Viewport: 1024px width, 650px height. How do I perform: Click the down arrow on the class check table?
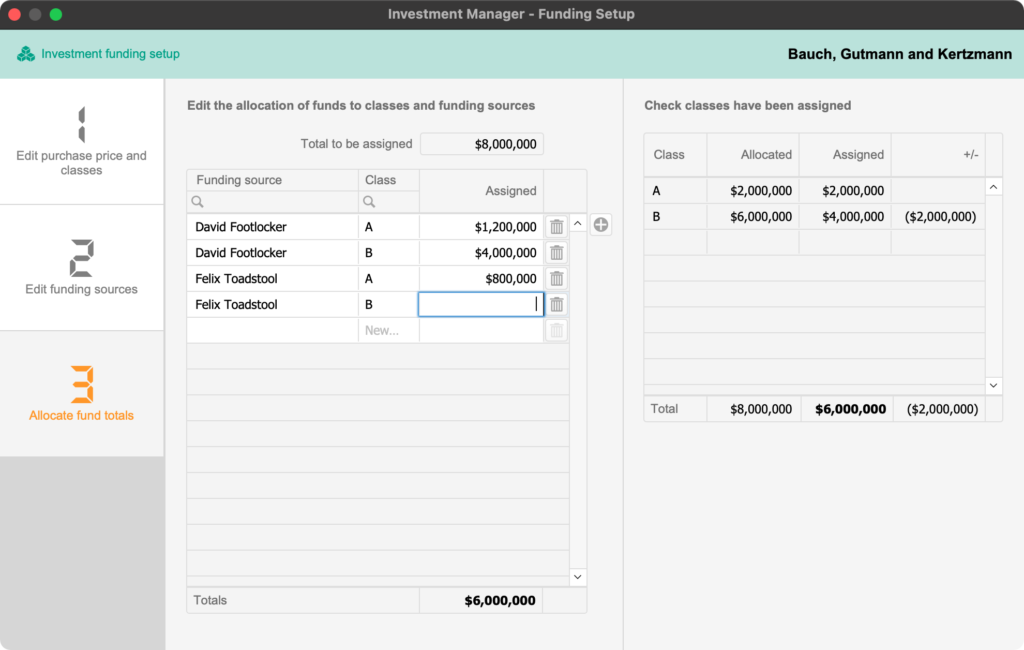pos(993,385)
